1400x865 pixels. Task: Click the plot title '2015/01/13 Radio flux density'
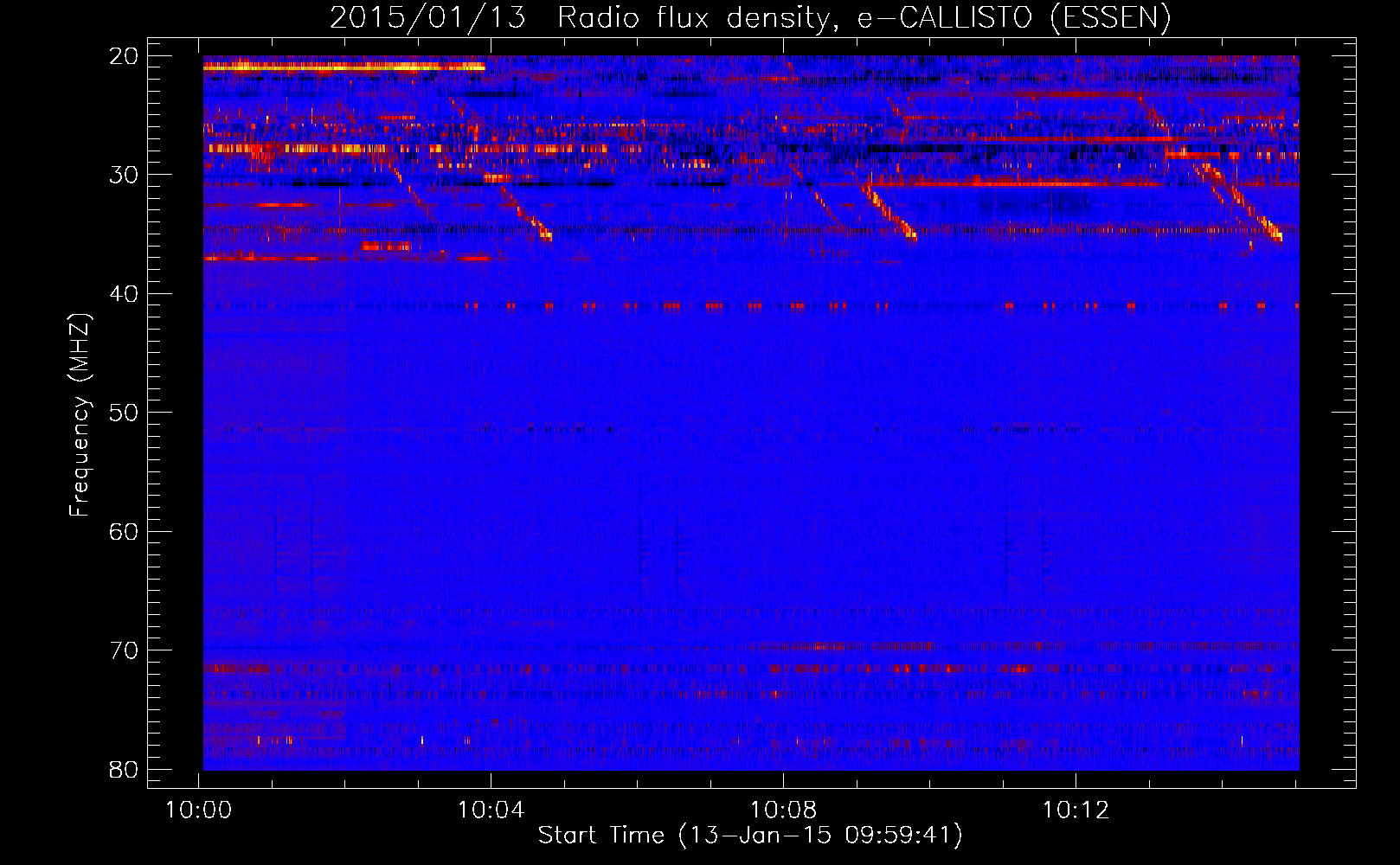coord(750,18)
